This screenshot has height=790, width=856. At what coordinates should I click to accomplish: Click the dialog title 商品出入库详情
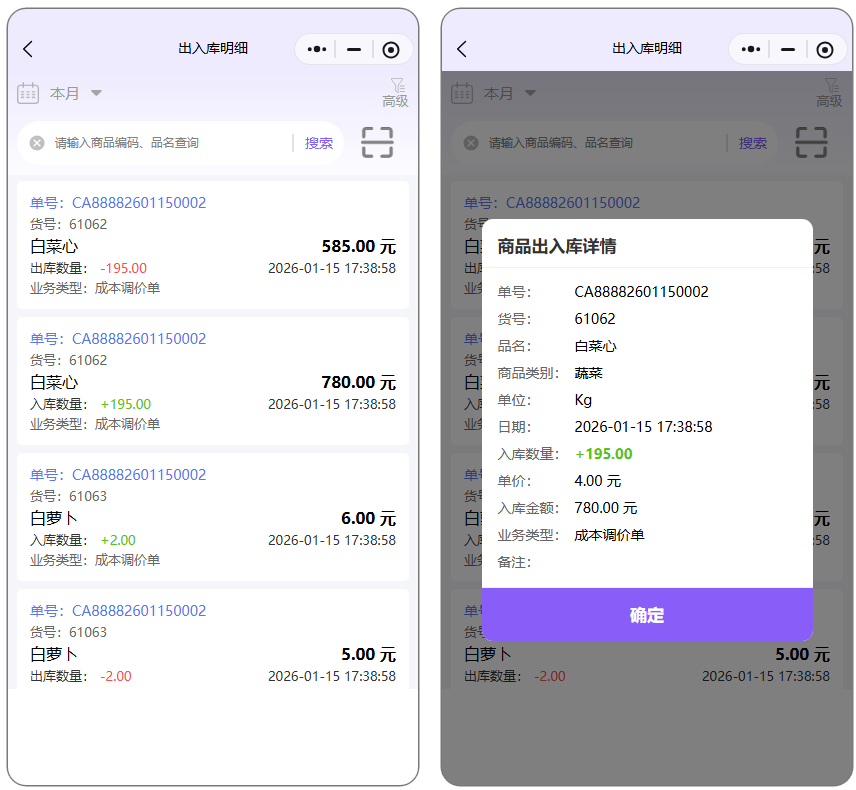557,246
